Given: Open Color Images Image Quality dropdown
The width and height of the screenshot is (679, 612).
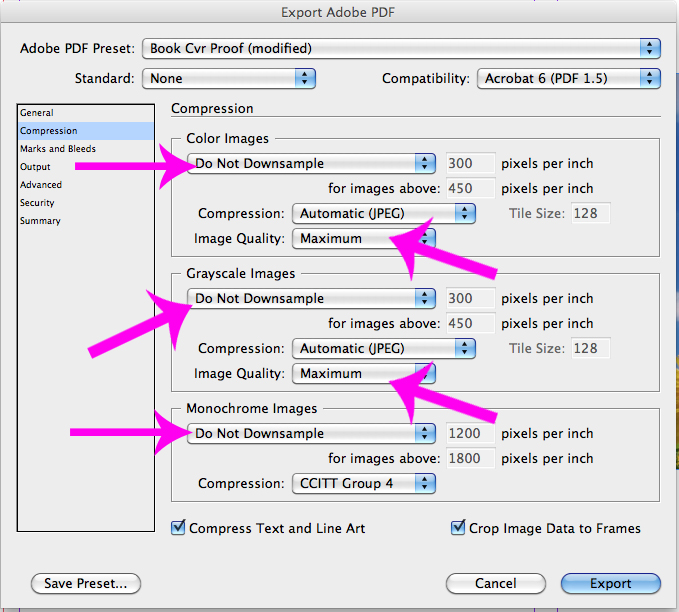Looking at the screenshot, I should click(364, 239).
